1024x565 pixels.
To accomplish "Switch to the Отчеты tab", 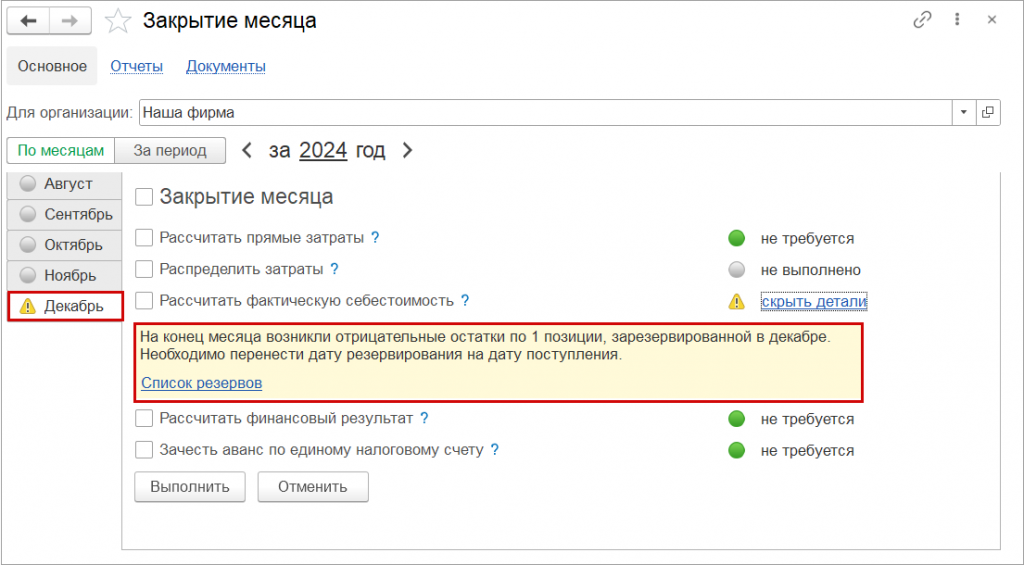I will click(136, 66).
